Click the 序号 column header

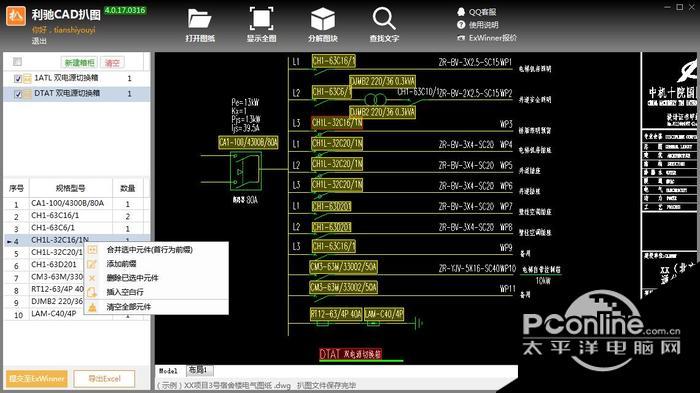(x=17, y=188)
